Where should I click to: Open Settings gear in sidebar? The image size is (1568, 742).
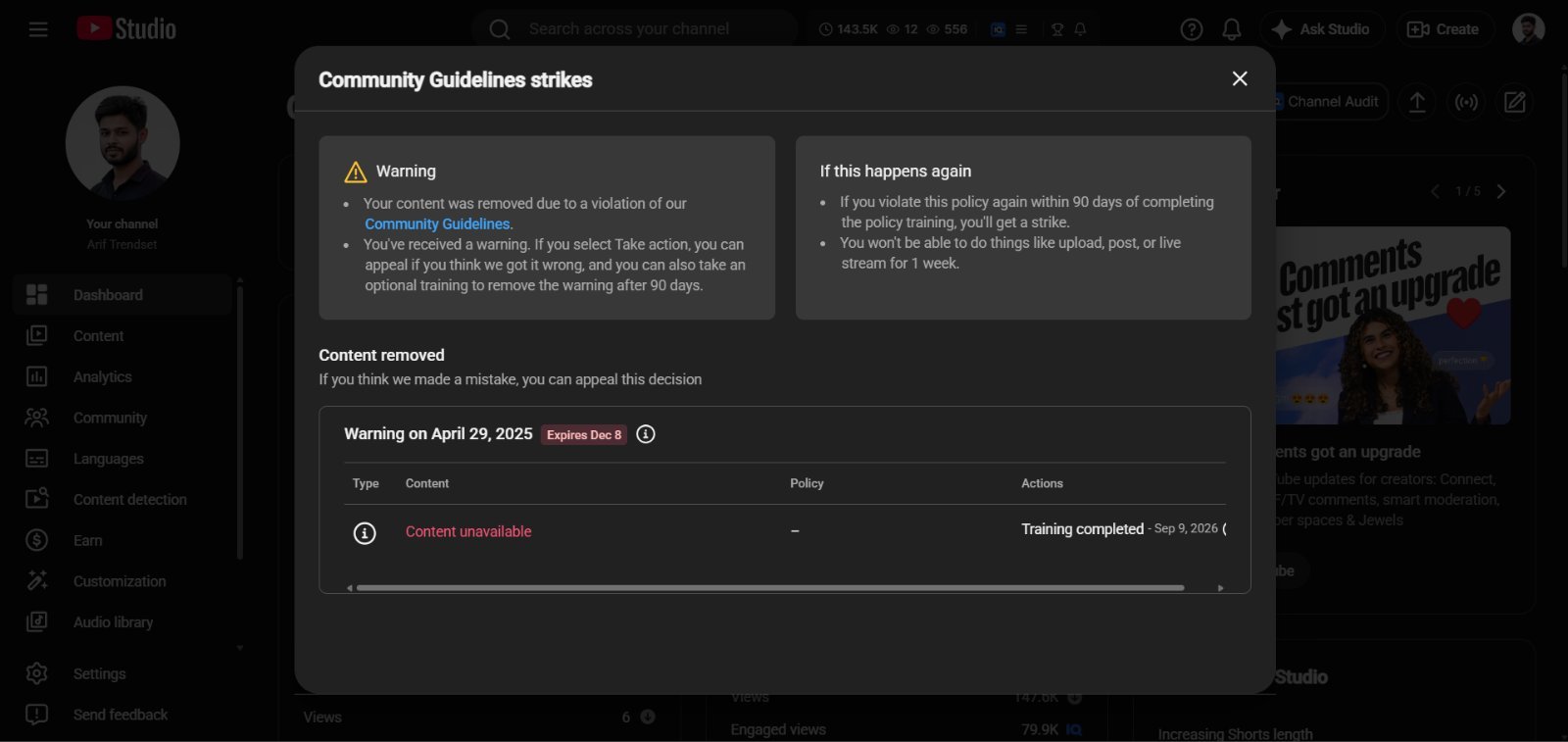click(x=36, y=674)
